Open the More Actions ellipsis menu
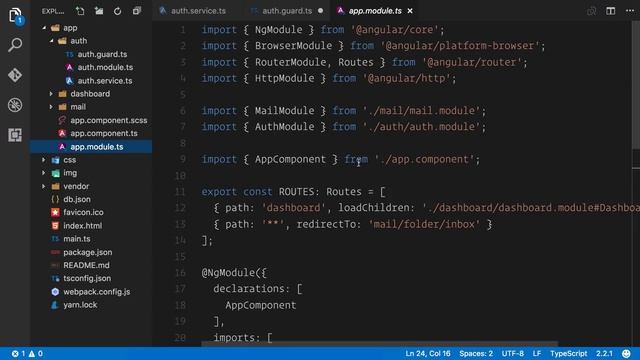 click(630, 11)
